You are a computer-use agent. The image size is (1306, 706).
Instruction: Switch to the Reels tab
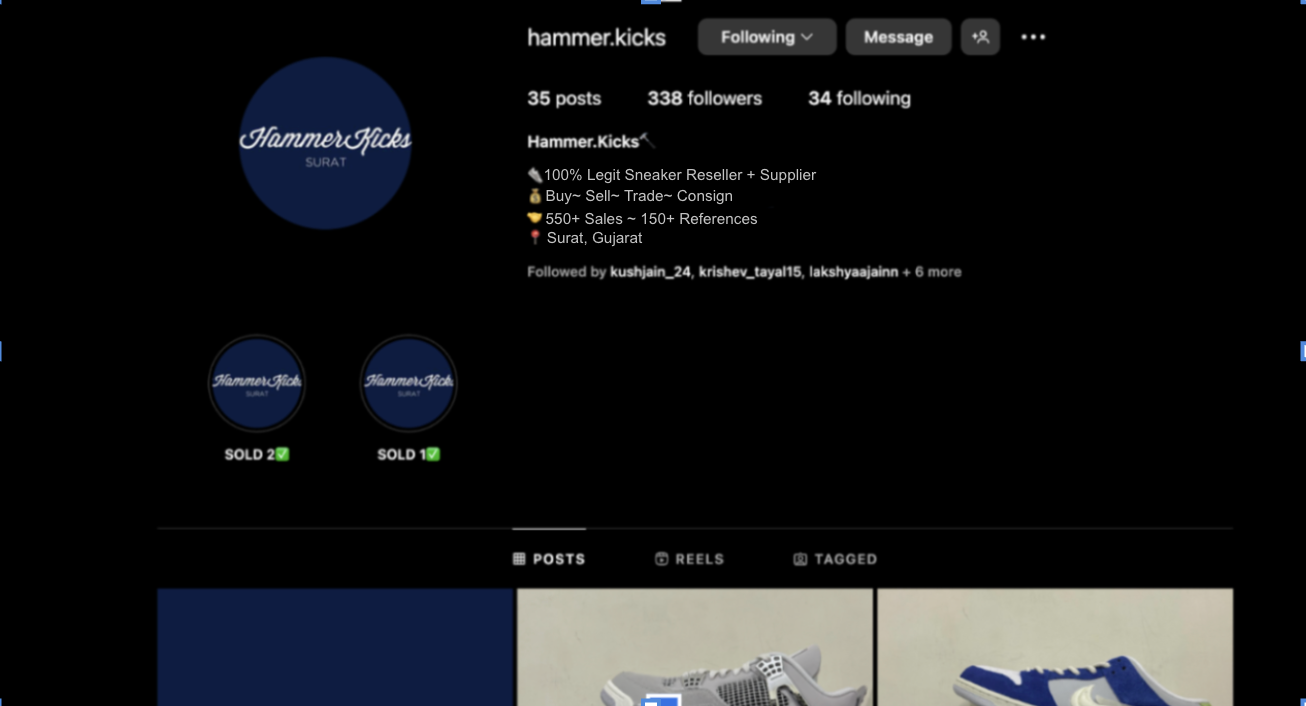(x=689, y=559)
